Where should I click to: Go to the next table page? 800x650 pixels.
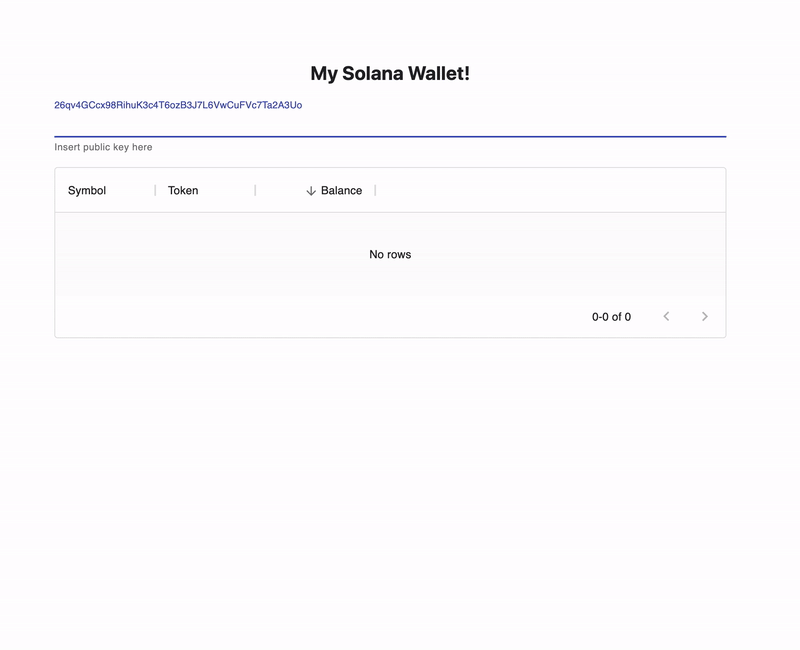tap(705, 316)
